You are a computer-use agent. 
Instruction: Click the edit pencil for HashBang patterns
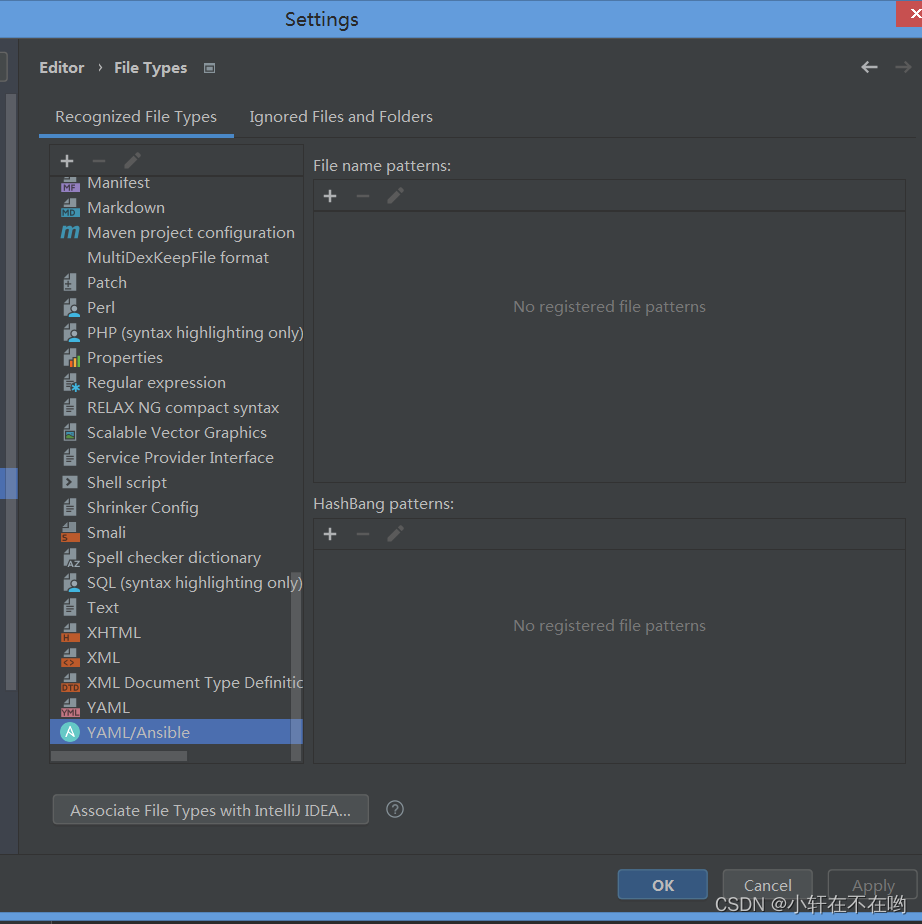pos(394,533)
